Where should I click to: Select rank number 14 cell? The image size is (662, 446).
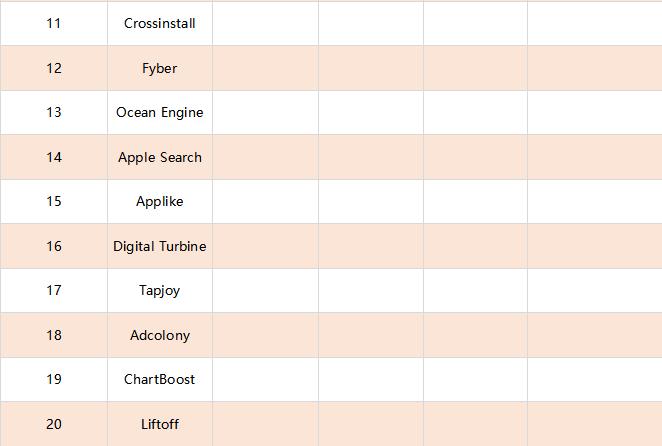54,157
